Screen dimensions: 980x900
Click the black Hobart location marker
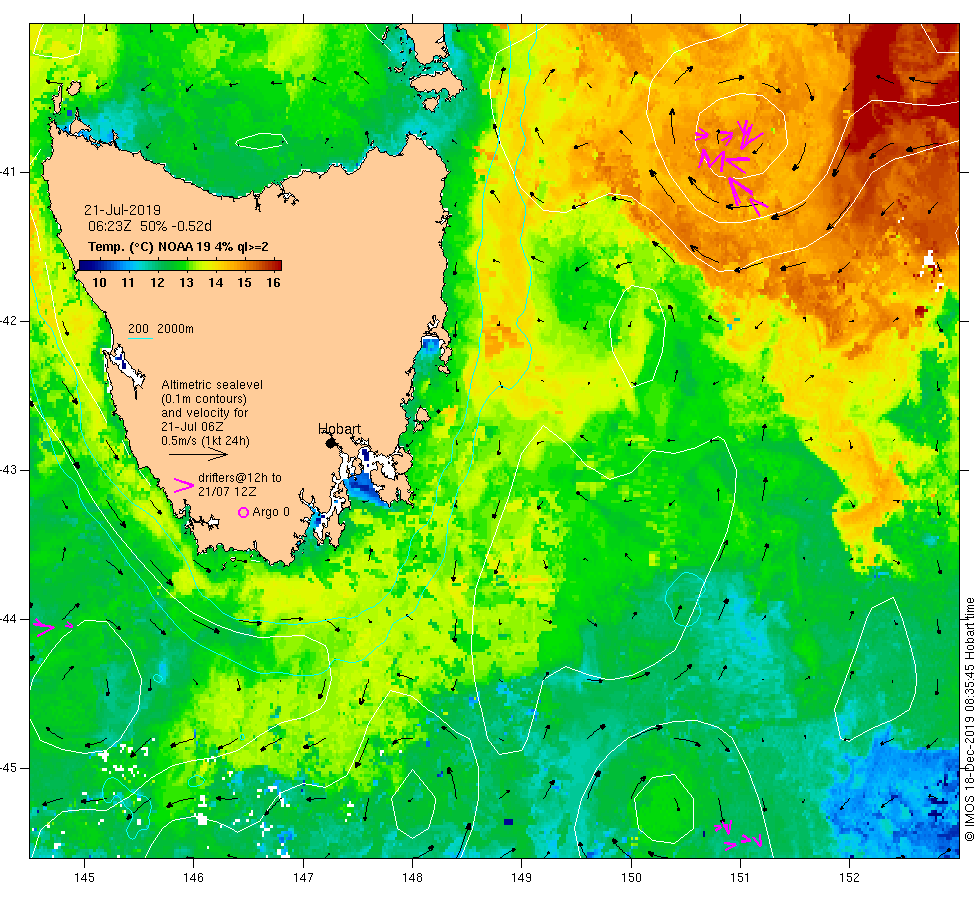(331, 443)
